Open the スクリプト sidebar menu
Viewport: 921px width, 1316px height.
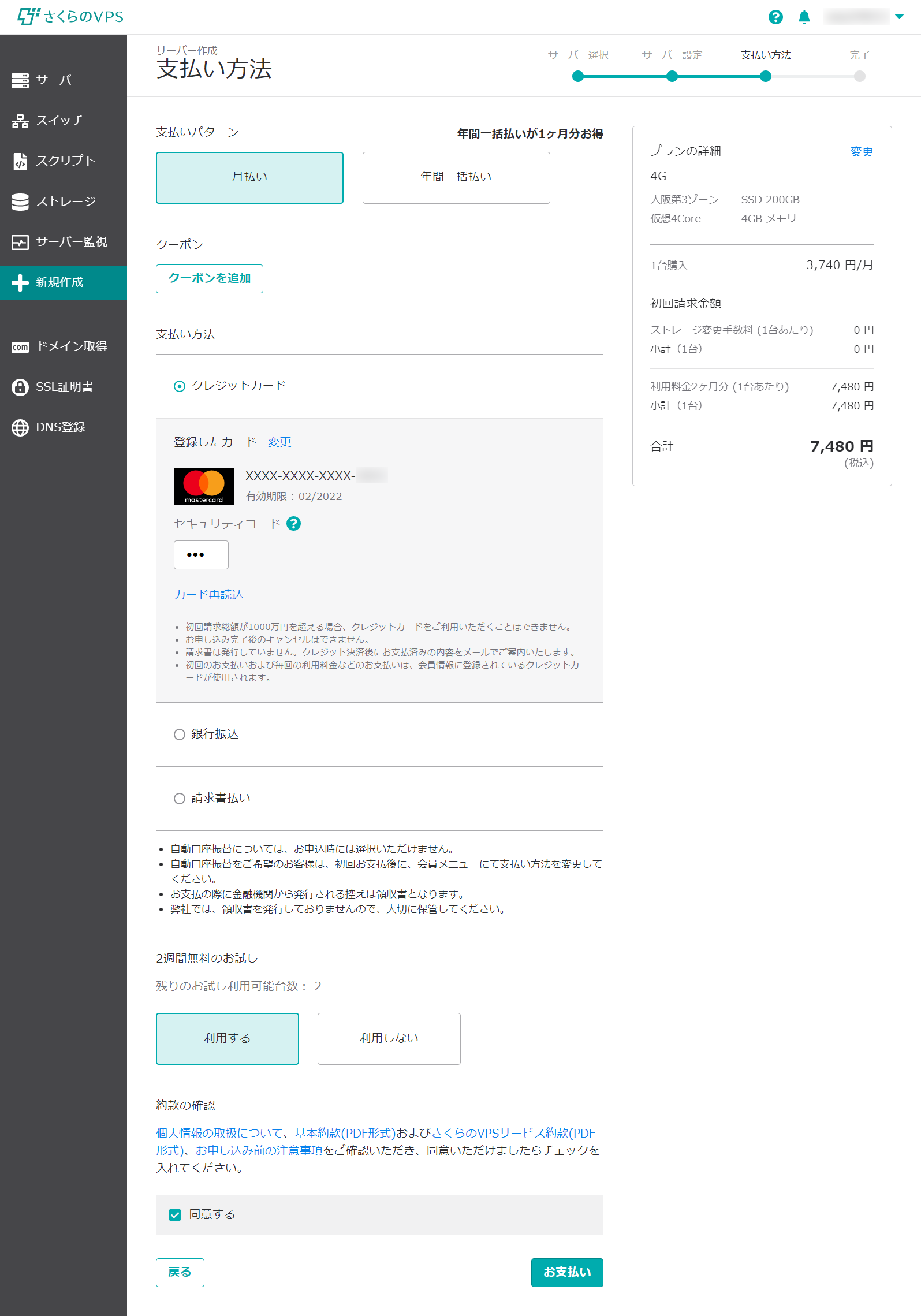64,161
